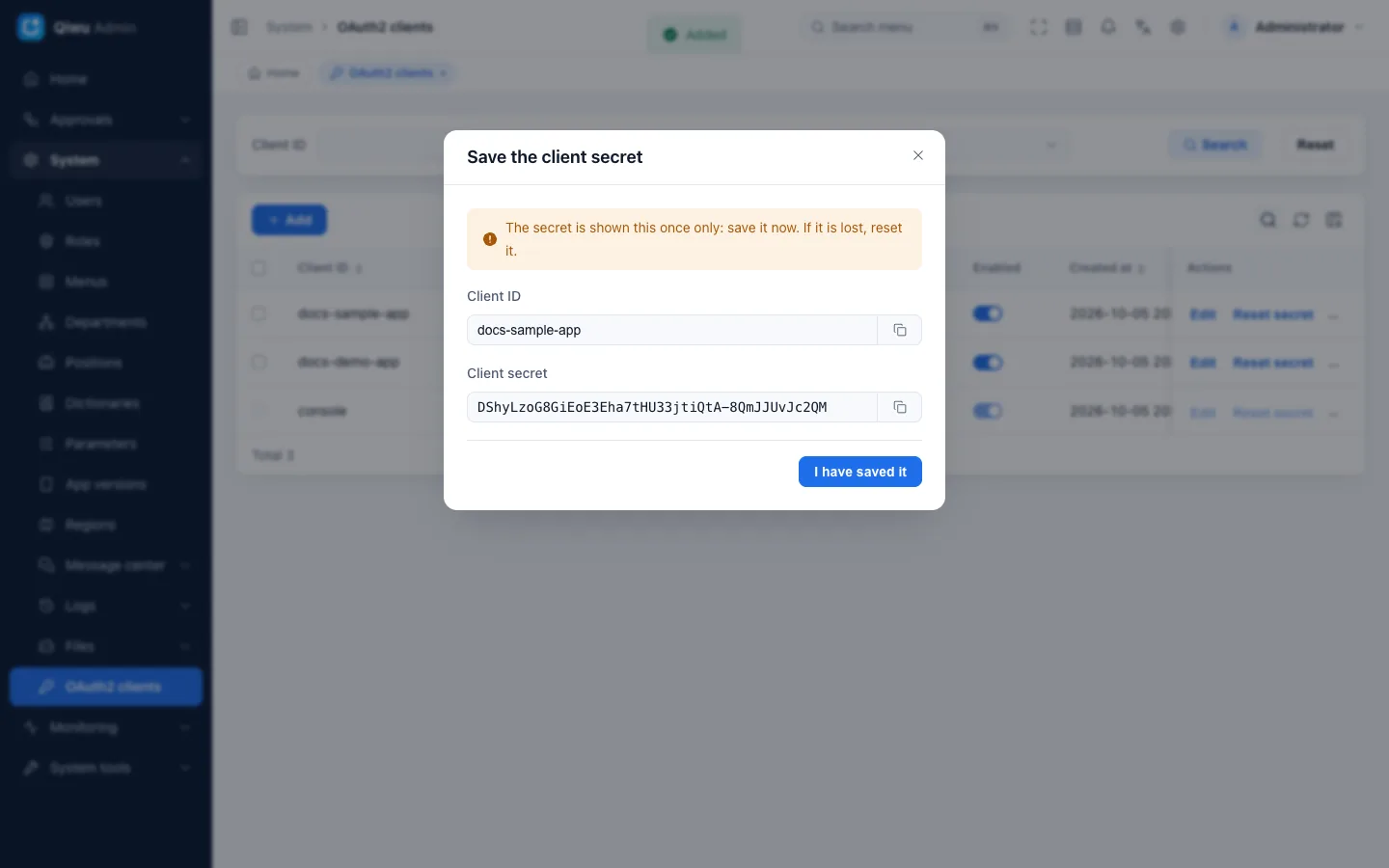
Task: Open Users in the sidebar
Action: (106, 201)
